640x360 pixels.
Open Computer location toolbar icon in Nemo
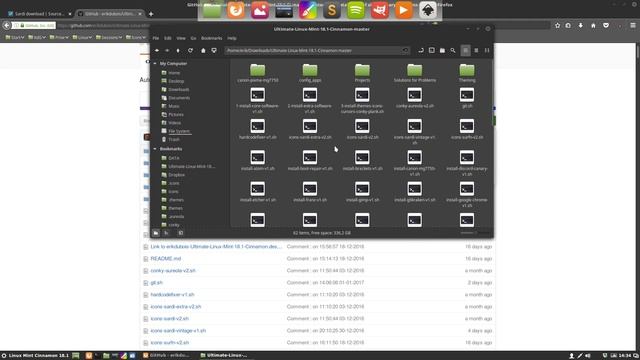214,51
